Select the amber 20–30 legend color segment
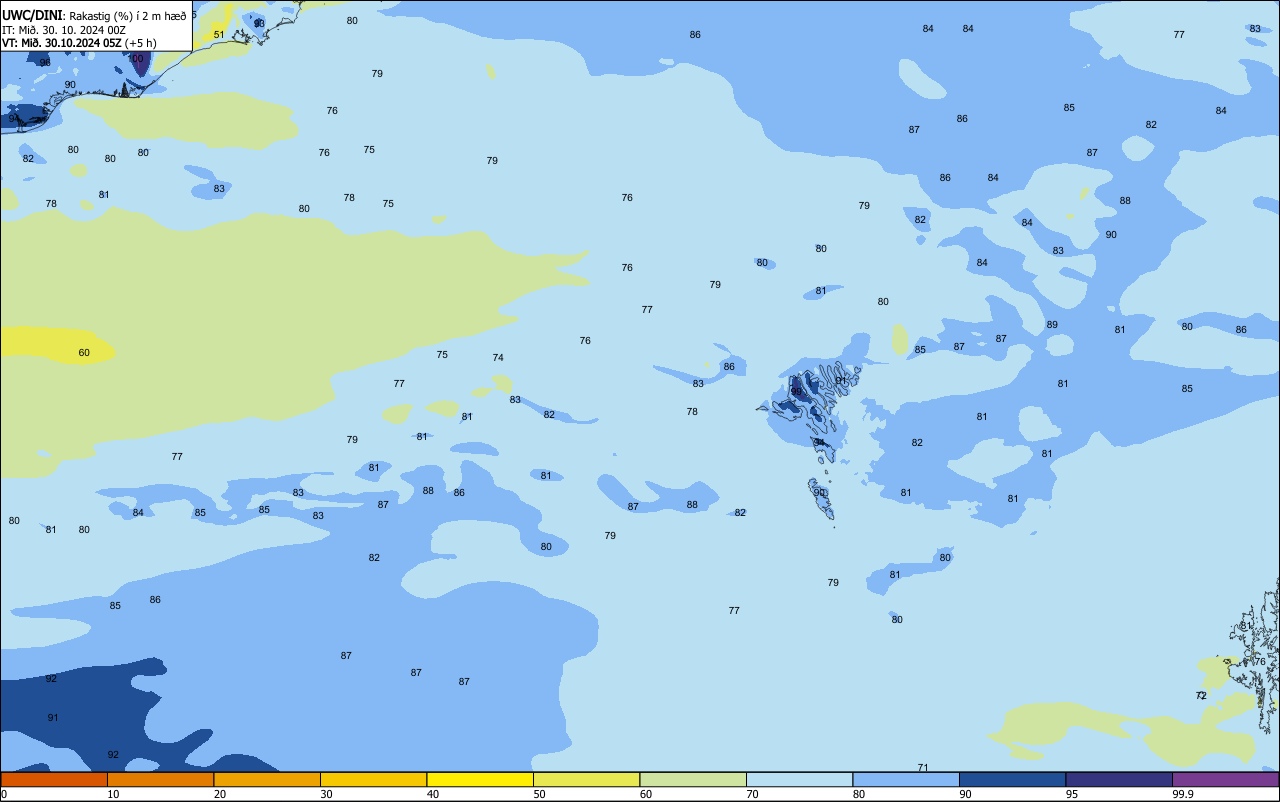 tap(267, 779)
